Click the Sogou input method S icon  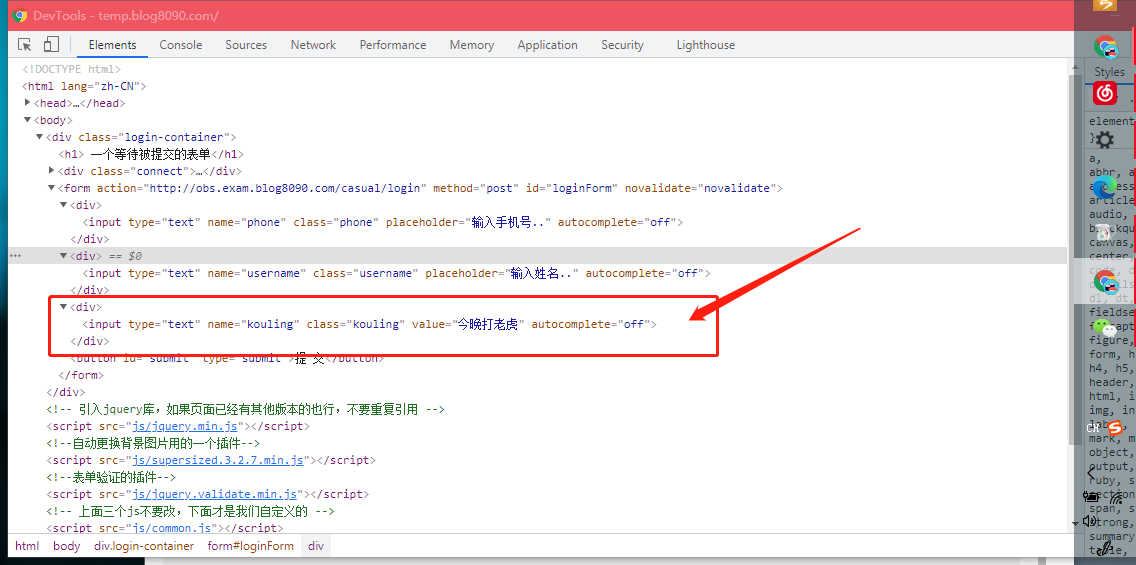click(1114, 427)
